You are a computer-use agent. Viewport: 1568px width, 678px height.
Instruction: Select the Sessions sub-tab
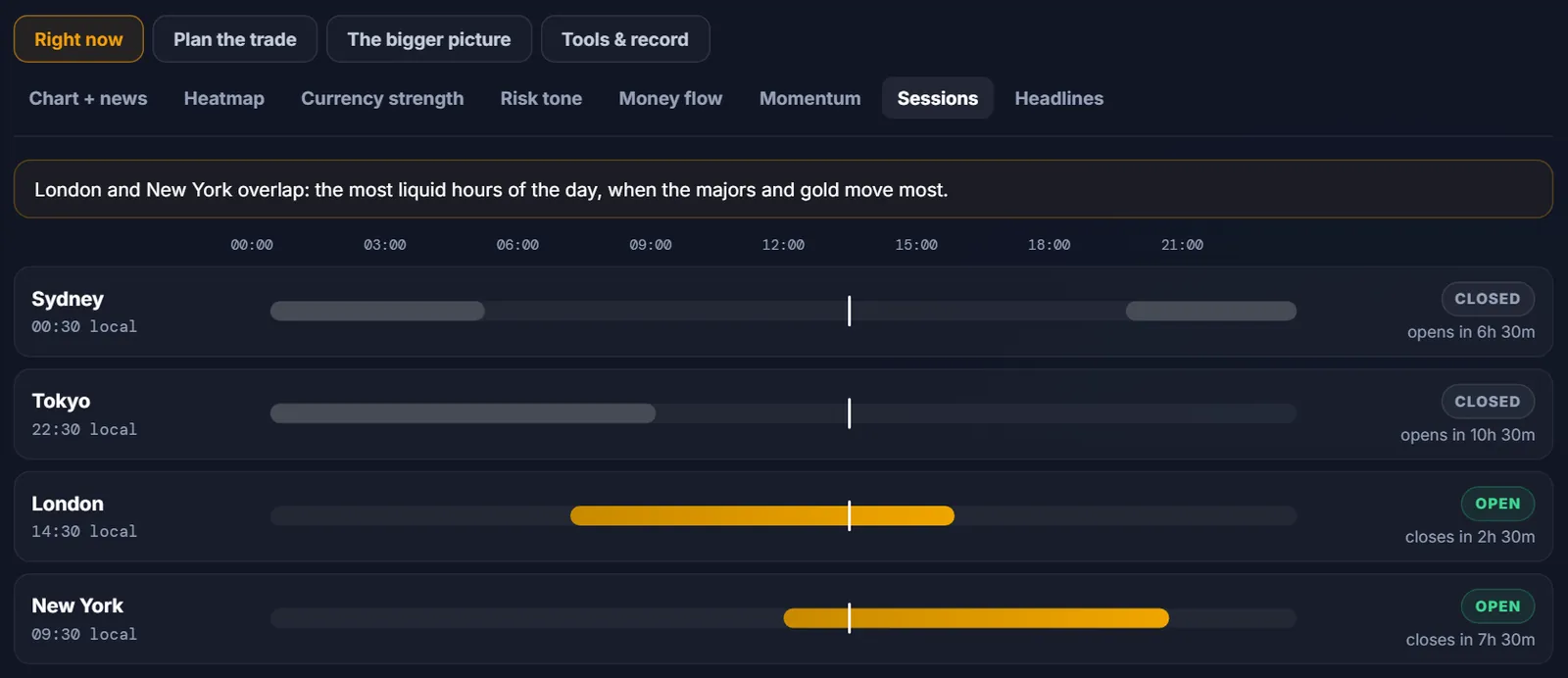click(938, 98)
